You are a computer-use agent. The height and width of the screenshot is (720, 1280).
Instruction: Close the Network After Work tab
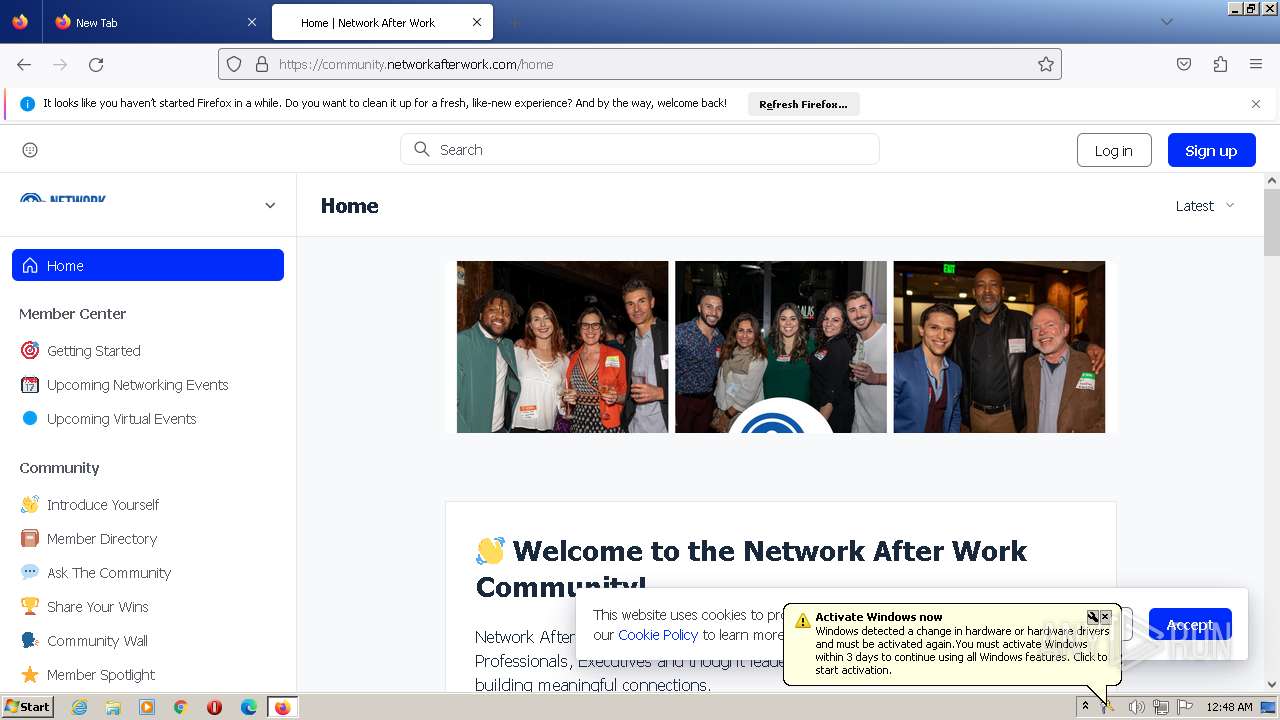coord(477,22)
